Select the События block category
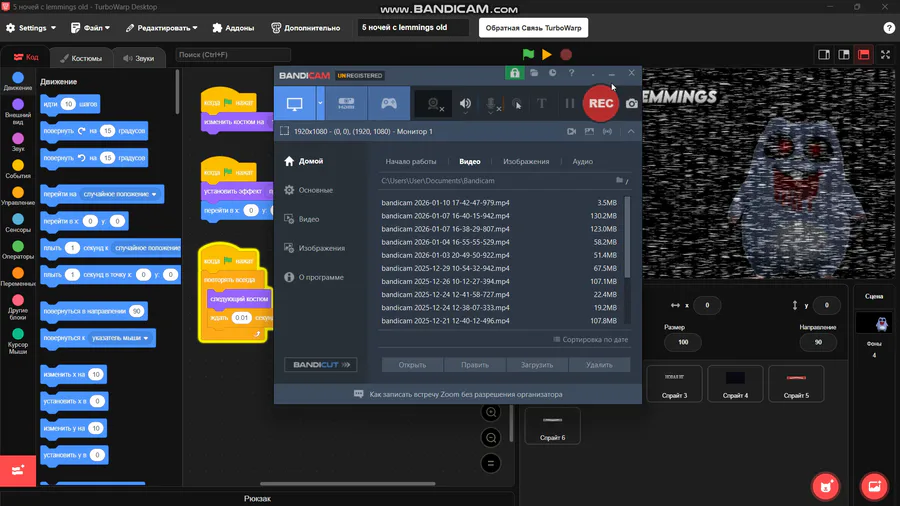900x506 pixels. pyautogui.click(x=18, y=169)
